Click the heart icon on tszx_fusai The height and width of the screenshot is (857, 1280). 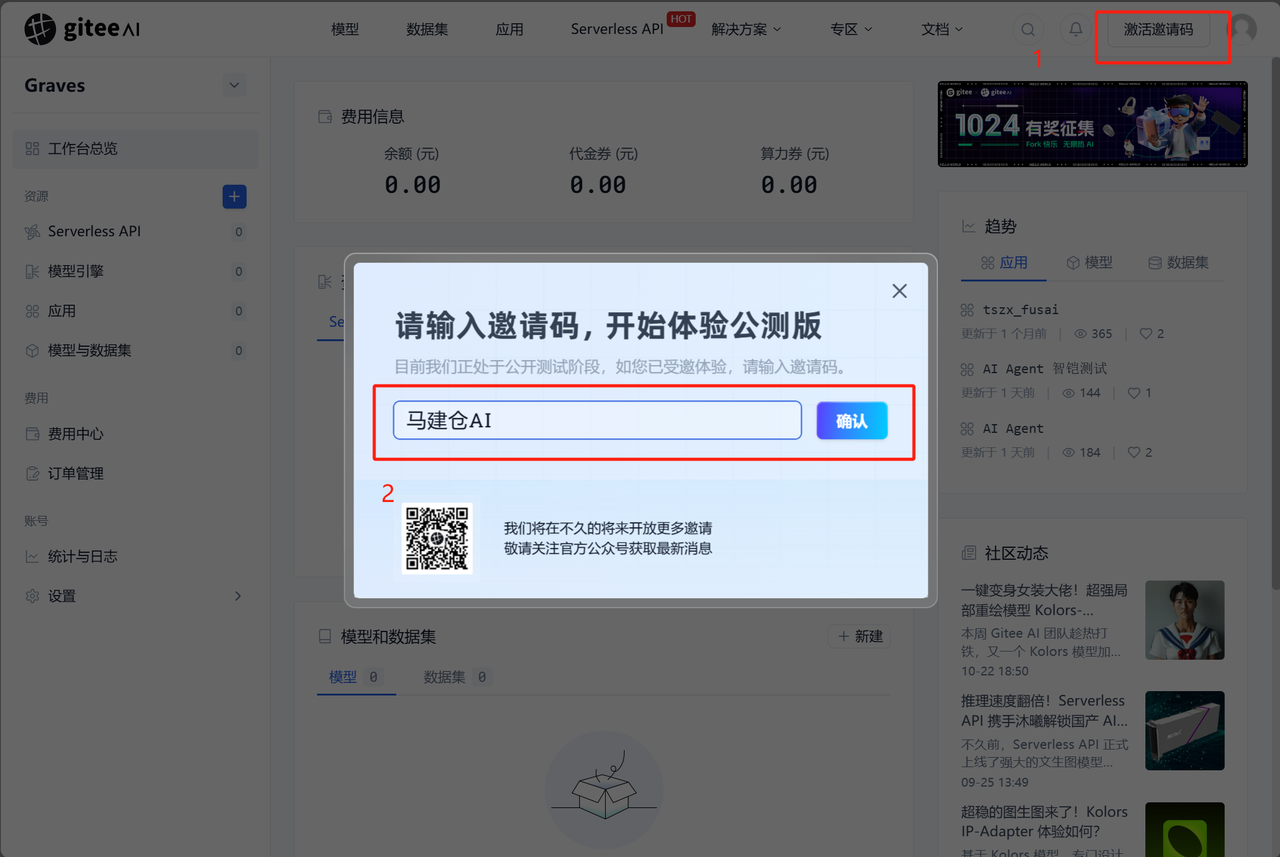pyautogui.click(x=1146, y=334)
